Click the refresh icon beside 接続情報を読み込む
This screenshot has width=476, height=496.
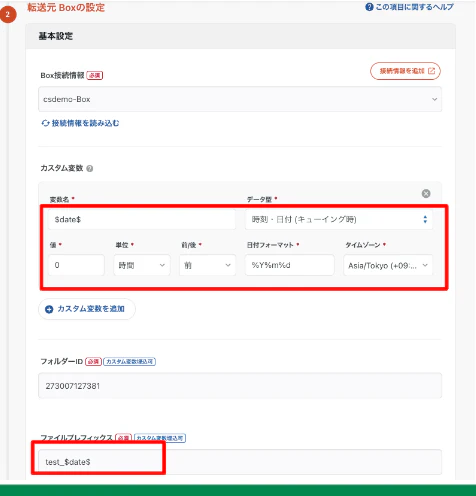(x=45, y=123)
